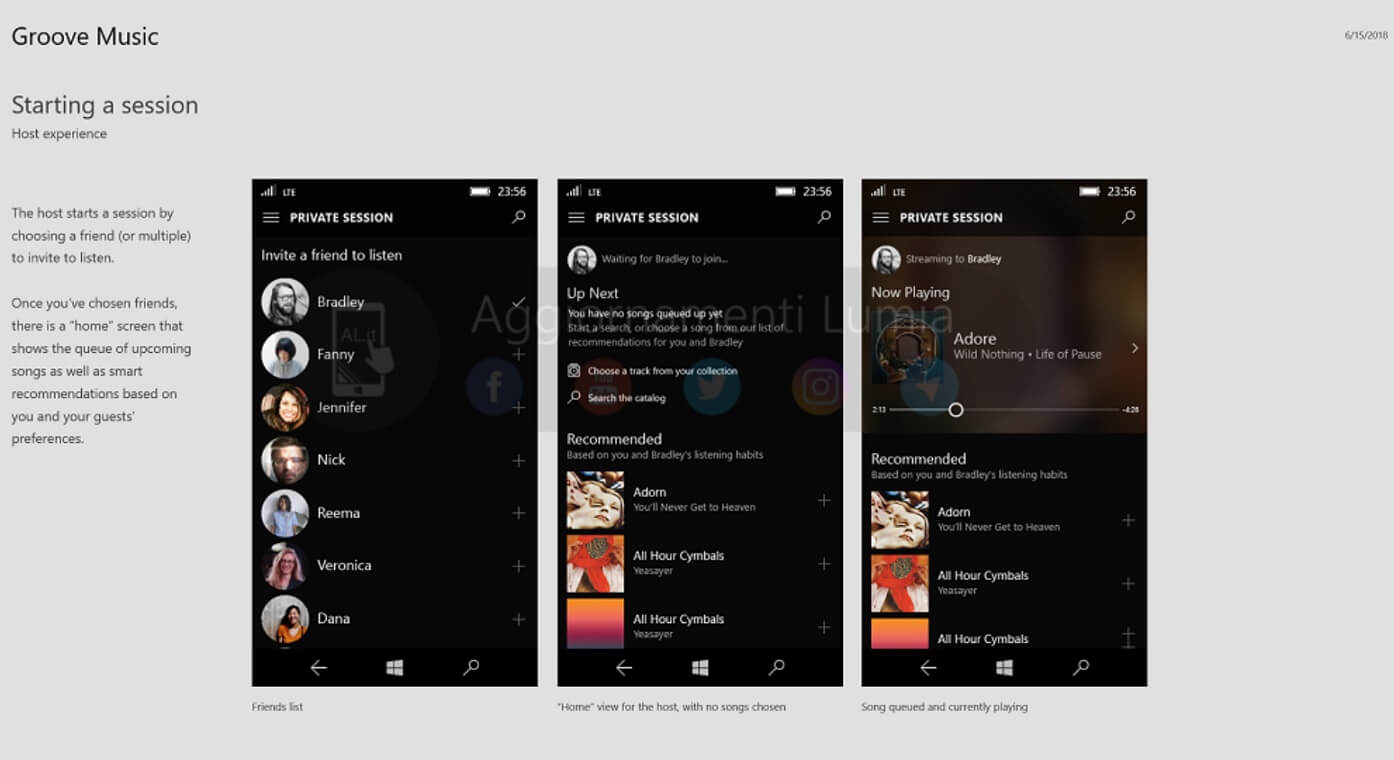Tap back arrow on the Now Playing phone
Viewport: 1394px width, 760px height.
tap(928, 667)
